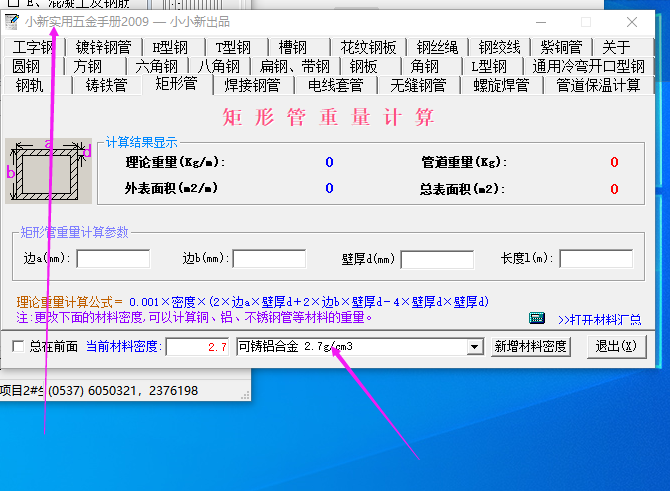
Task: Click the 外表面积(m2/m) result value
Action: click(329, 188)
